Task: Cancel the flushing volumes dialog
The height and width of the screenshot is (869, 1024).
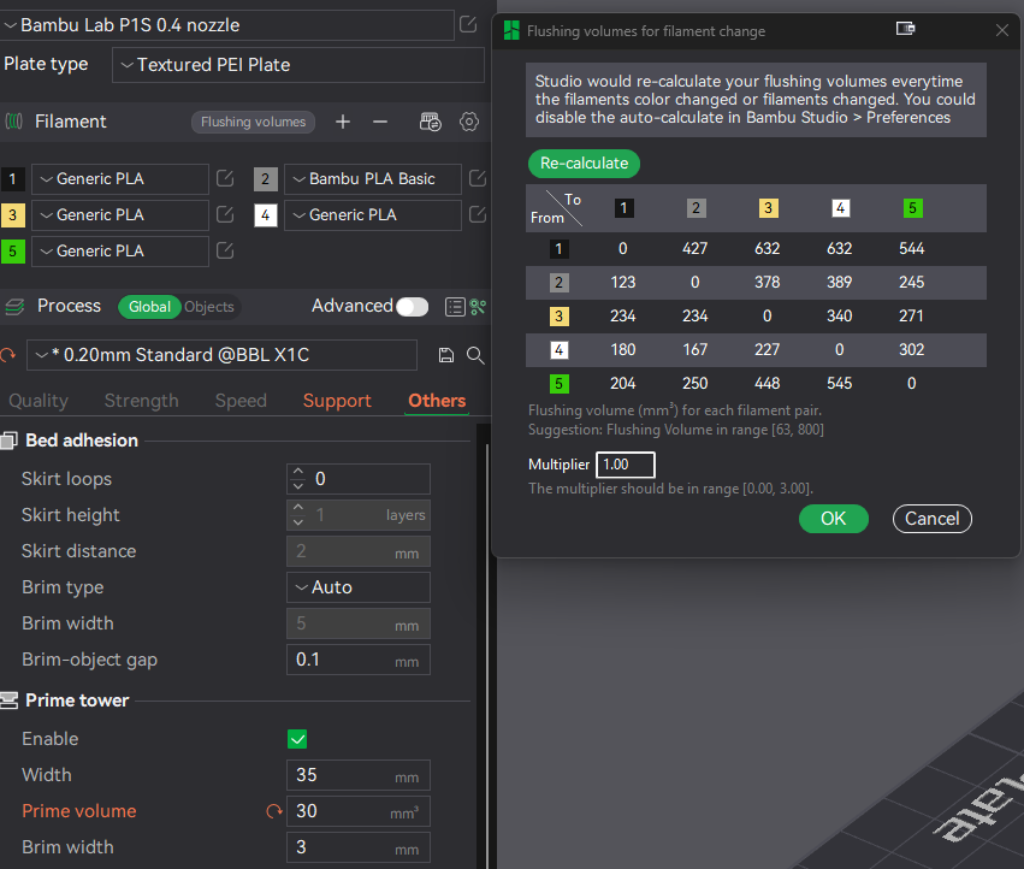Action: (932, 518)
